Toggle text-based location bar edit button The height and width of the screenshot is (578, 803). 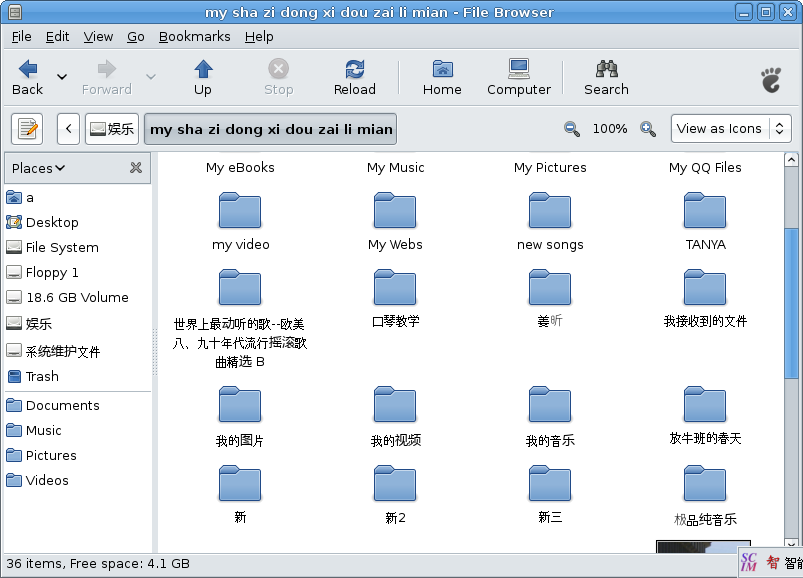point(27,129)
